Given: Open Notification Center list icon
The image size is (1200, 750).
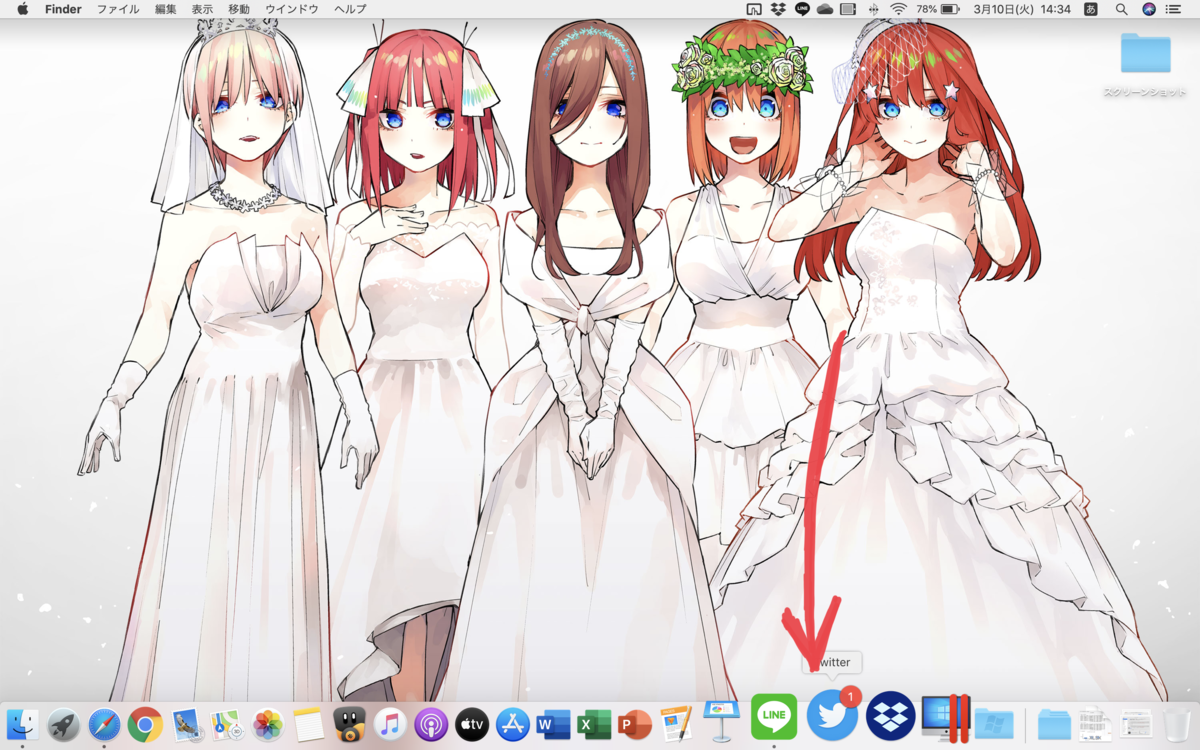Looking at the screenshot, I should 1174,9.
